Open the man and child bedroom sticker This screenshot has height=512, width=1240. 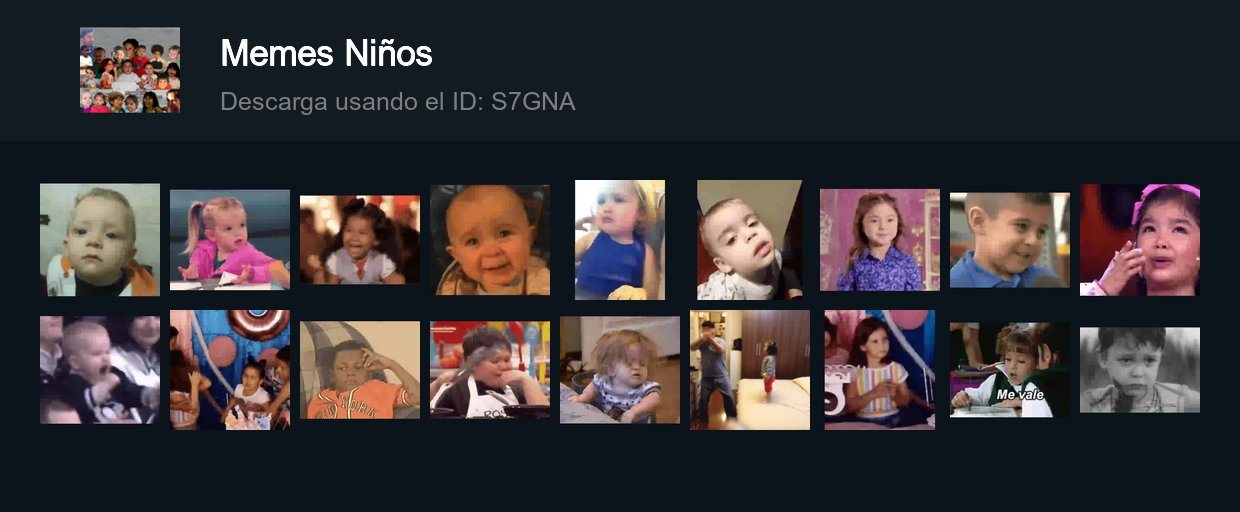pos(750,370)
